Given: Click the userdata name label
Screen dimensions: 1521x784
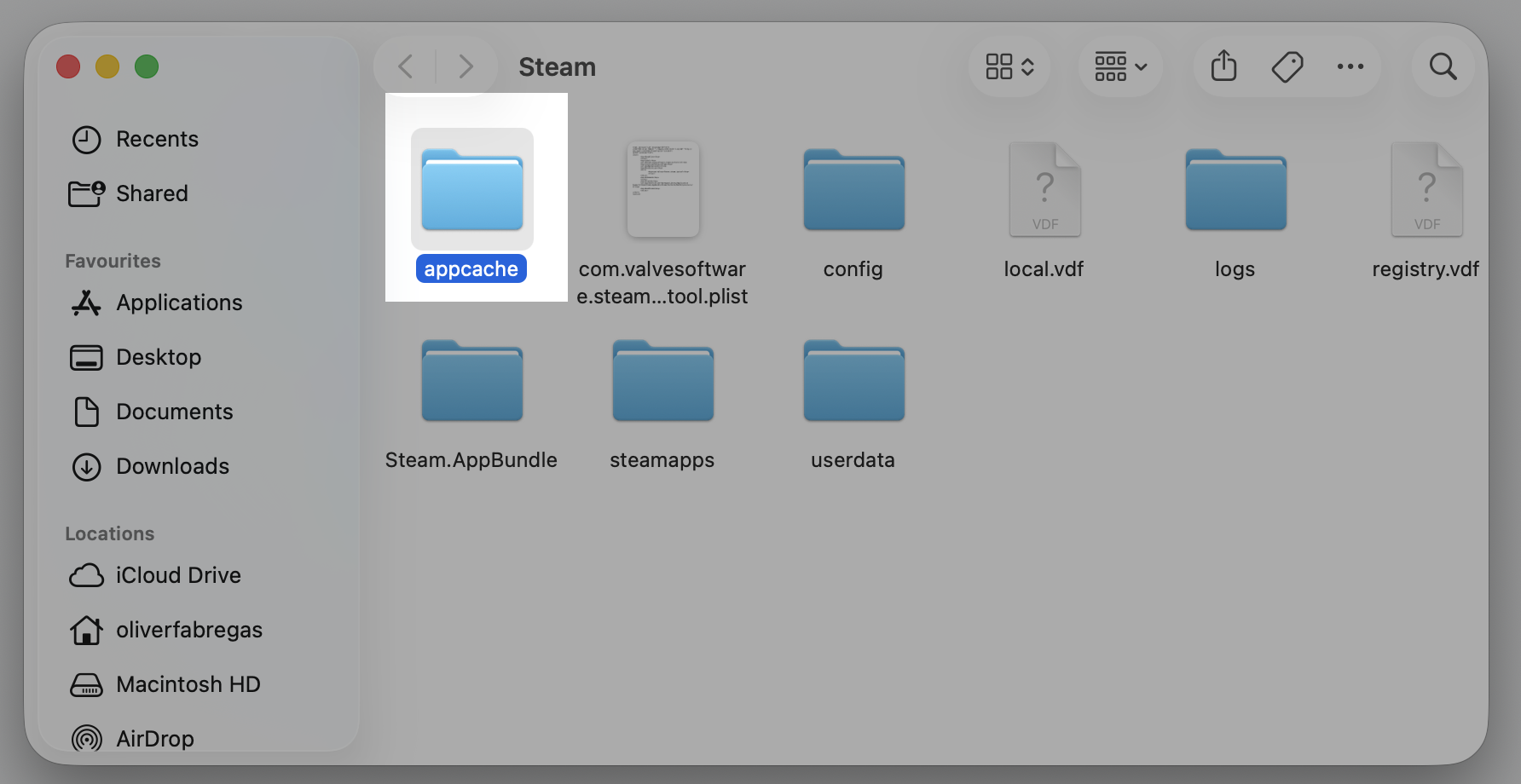Looking at the screenshot, I should (x=853, y=460).
